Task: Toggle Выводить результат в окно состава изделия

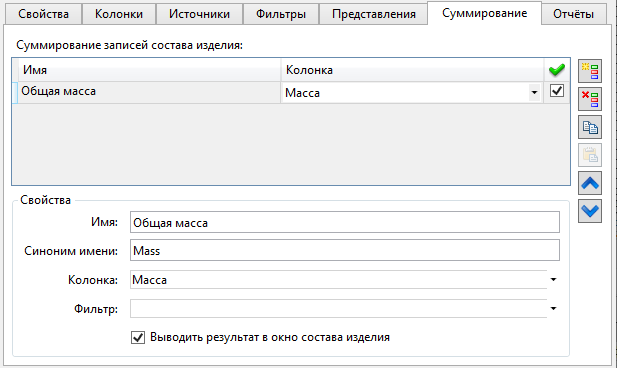Action: [138, 337]
